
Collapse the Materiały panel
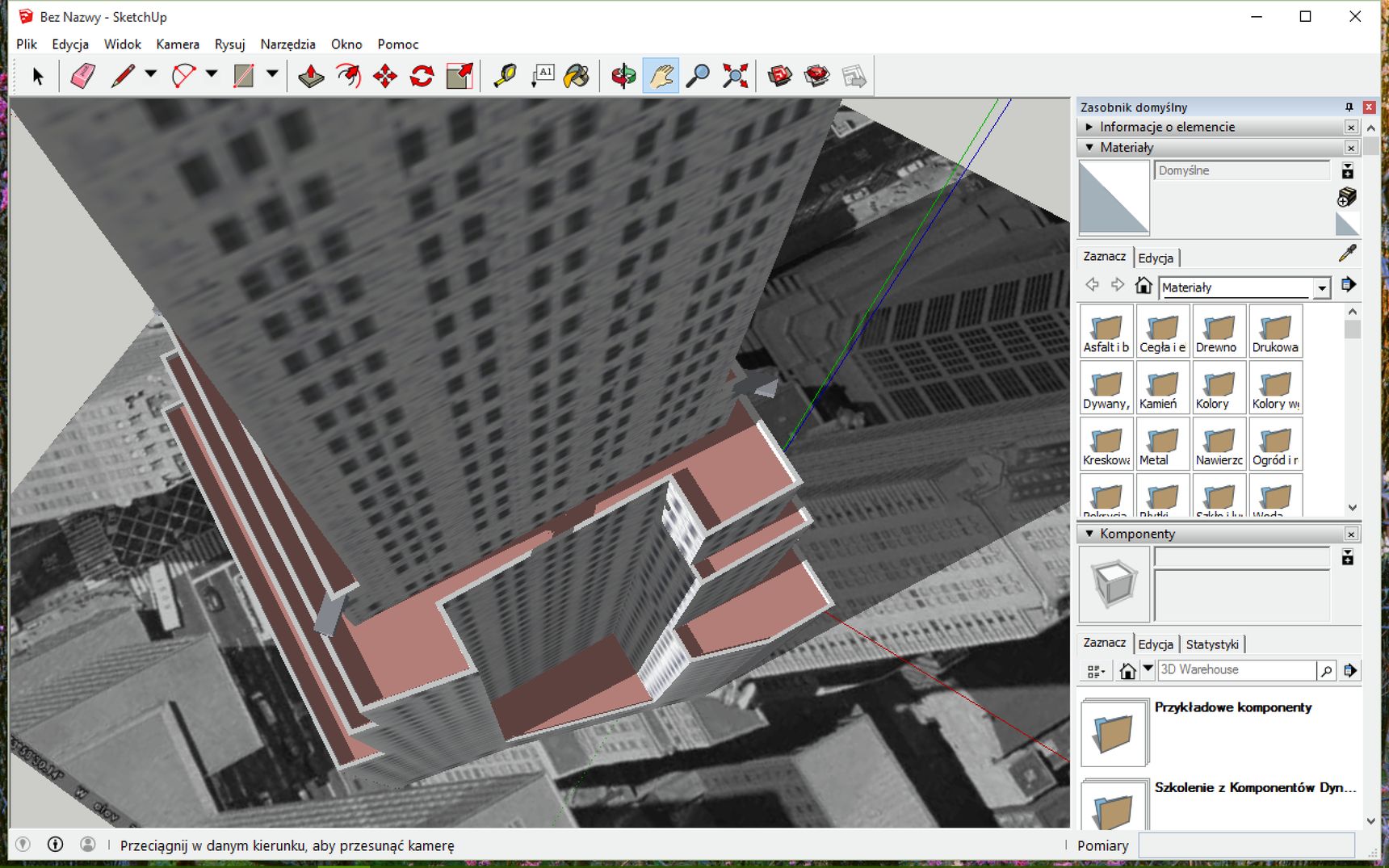(x=1089, y=147)
